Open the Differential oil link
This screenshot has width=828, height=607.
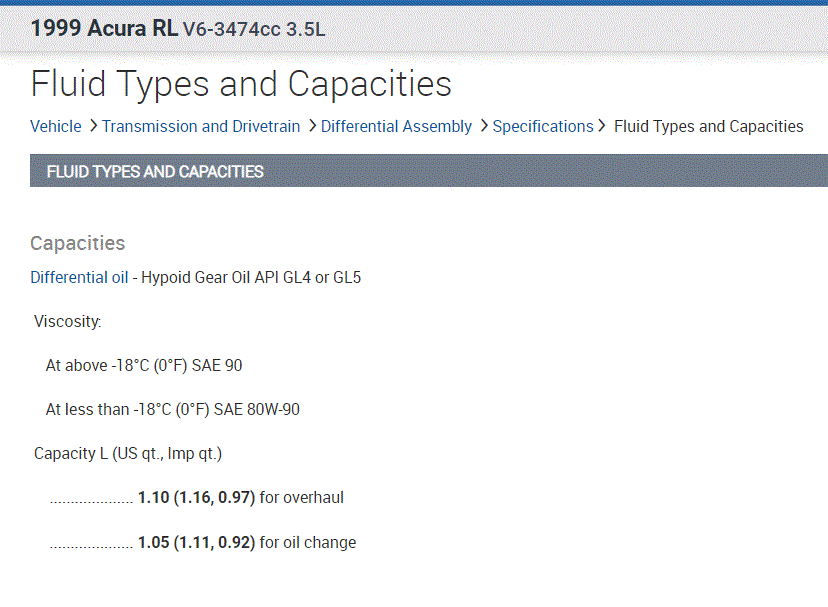79,277
